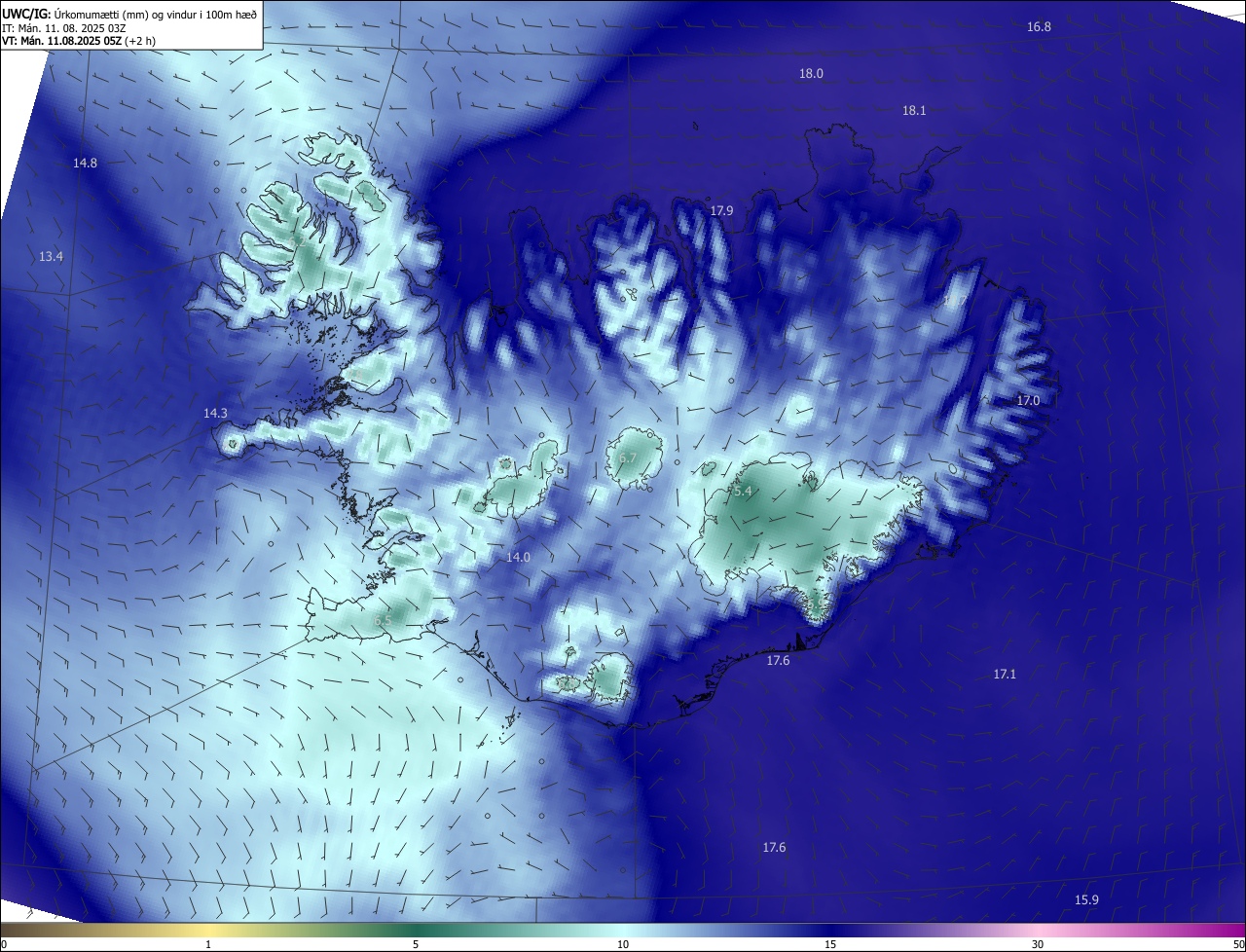Click the 15.9 value on the map
This screenshot has width=1246, height=952.
click(1086, 900)
